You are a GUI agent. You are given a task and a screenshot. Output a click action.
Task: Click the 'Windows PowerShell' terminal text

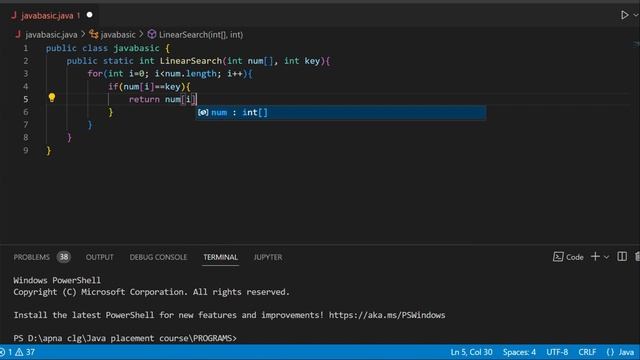[x=57, y=280]
